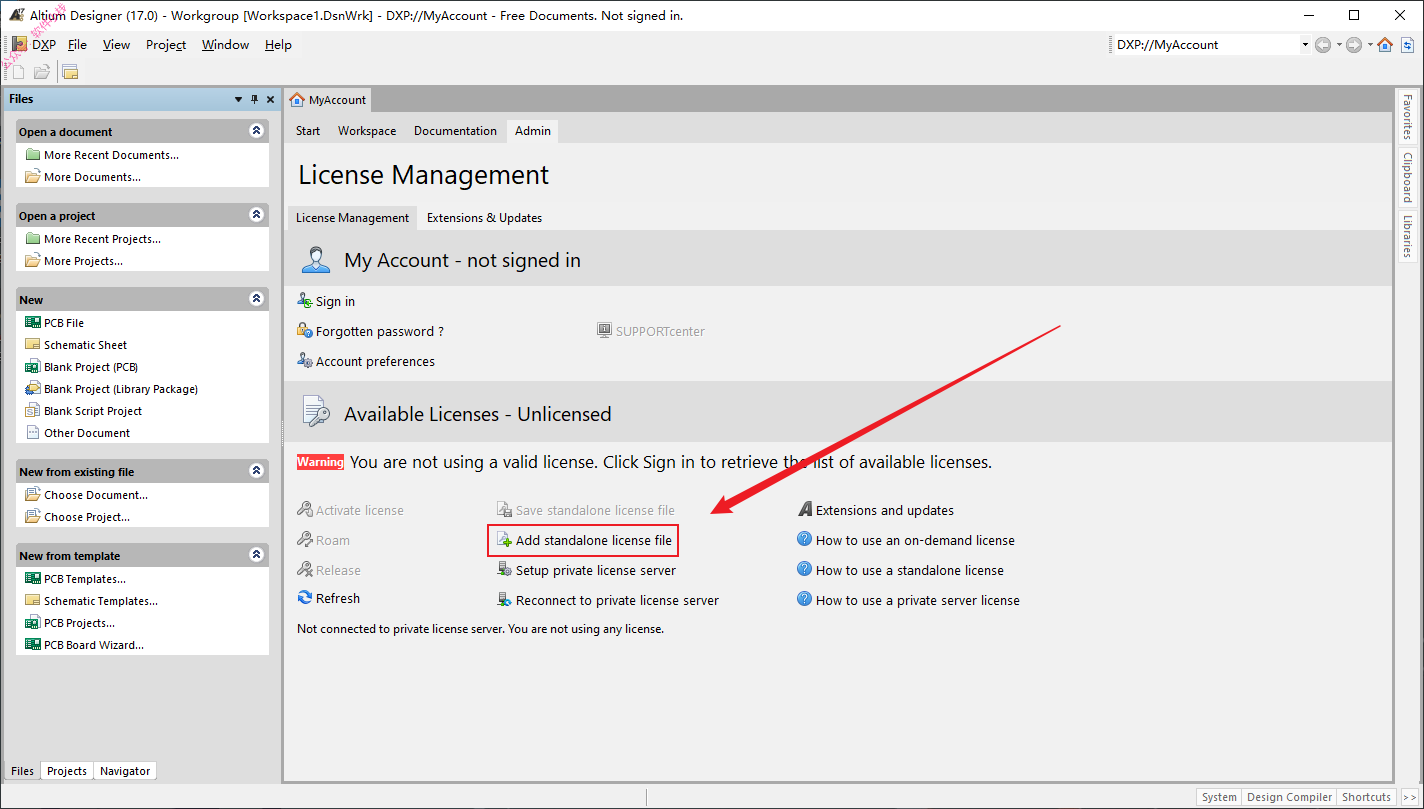Open the forward navigation history dropdown

pyautogui.click(x=1369, y=45)
